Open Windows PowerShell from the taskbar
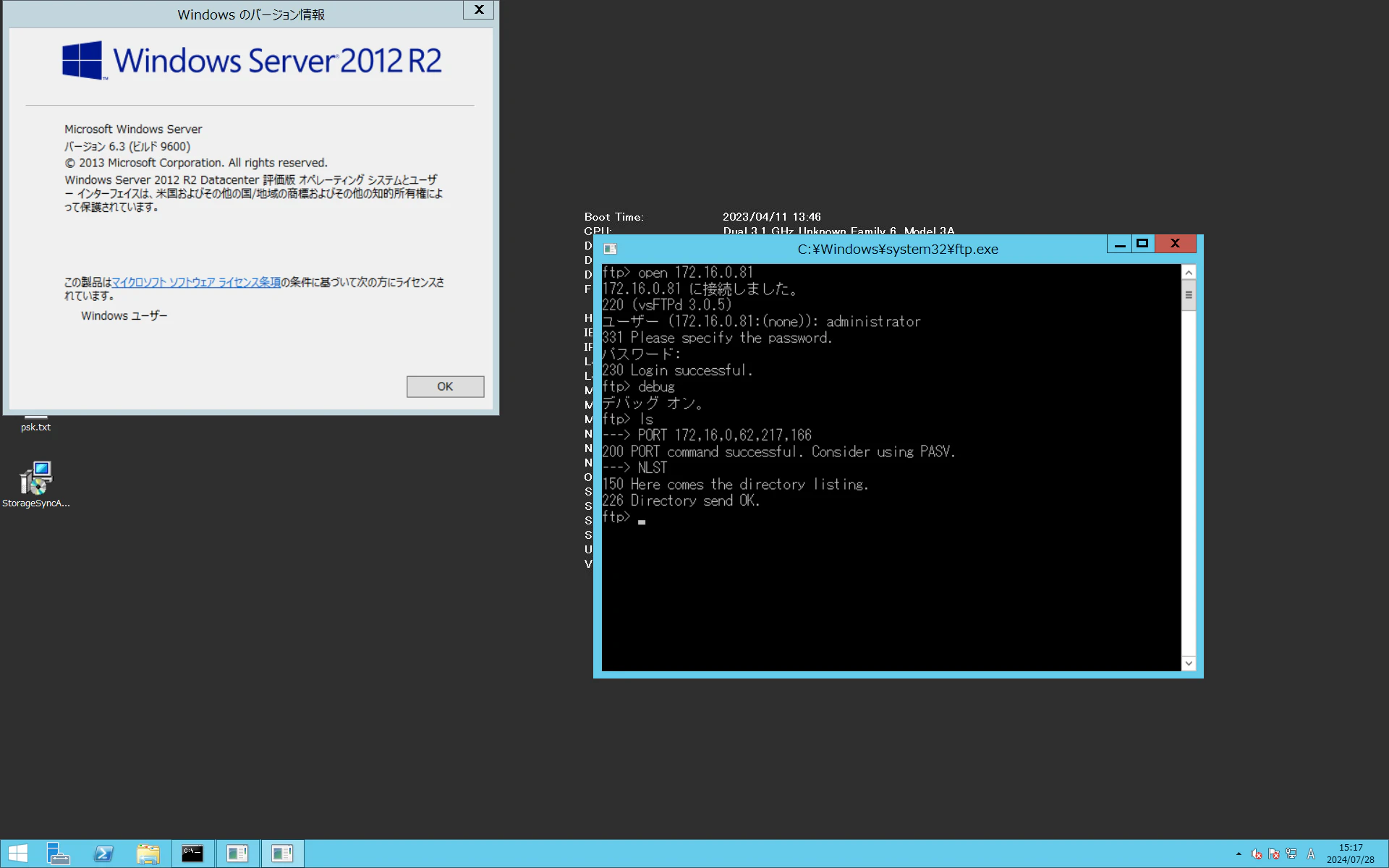 coord(103,854)
